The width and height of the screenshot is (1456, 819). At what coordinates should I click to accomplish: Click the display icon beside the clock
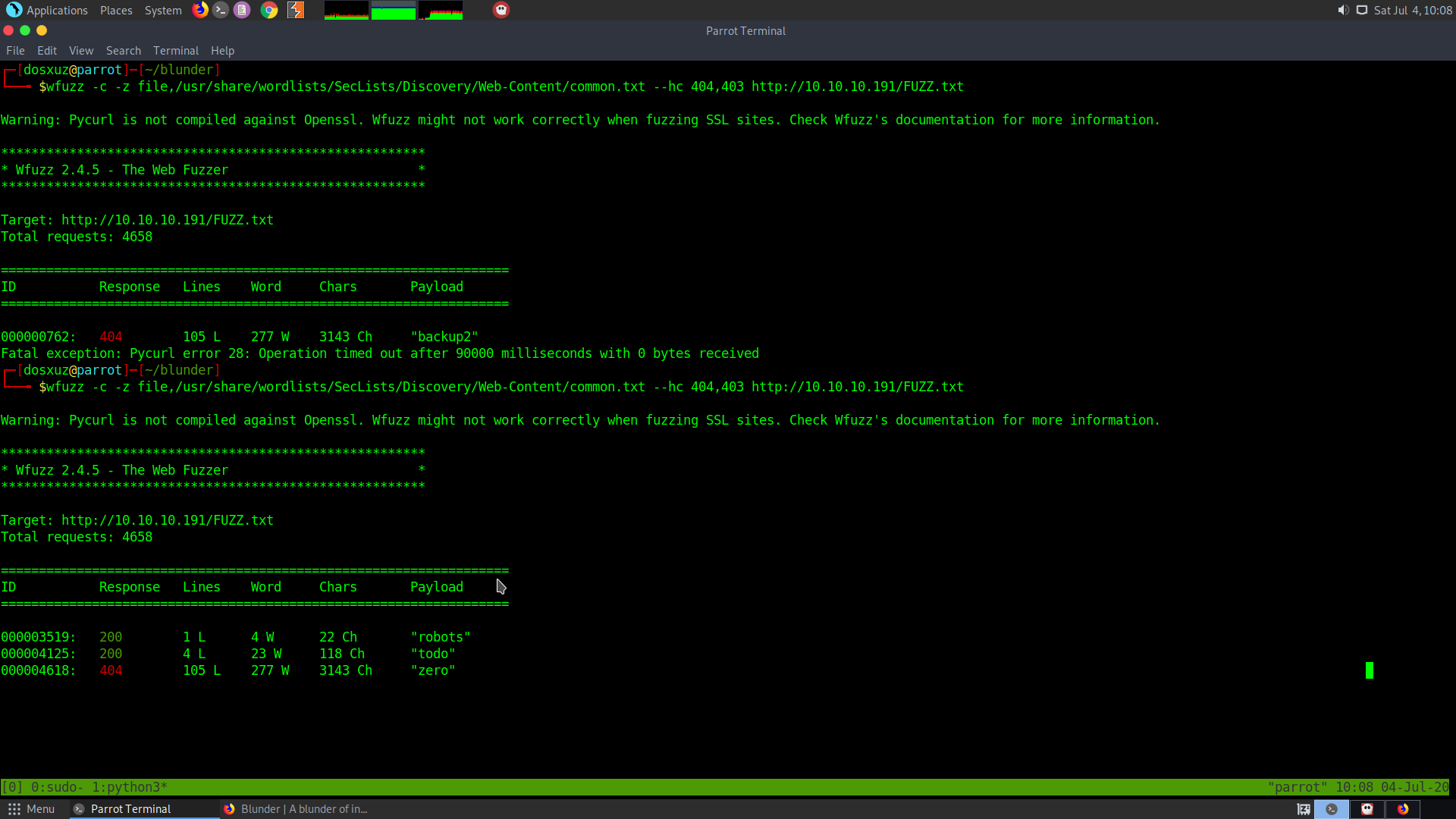[1362, 10]
